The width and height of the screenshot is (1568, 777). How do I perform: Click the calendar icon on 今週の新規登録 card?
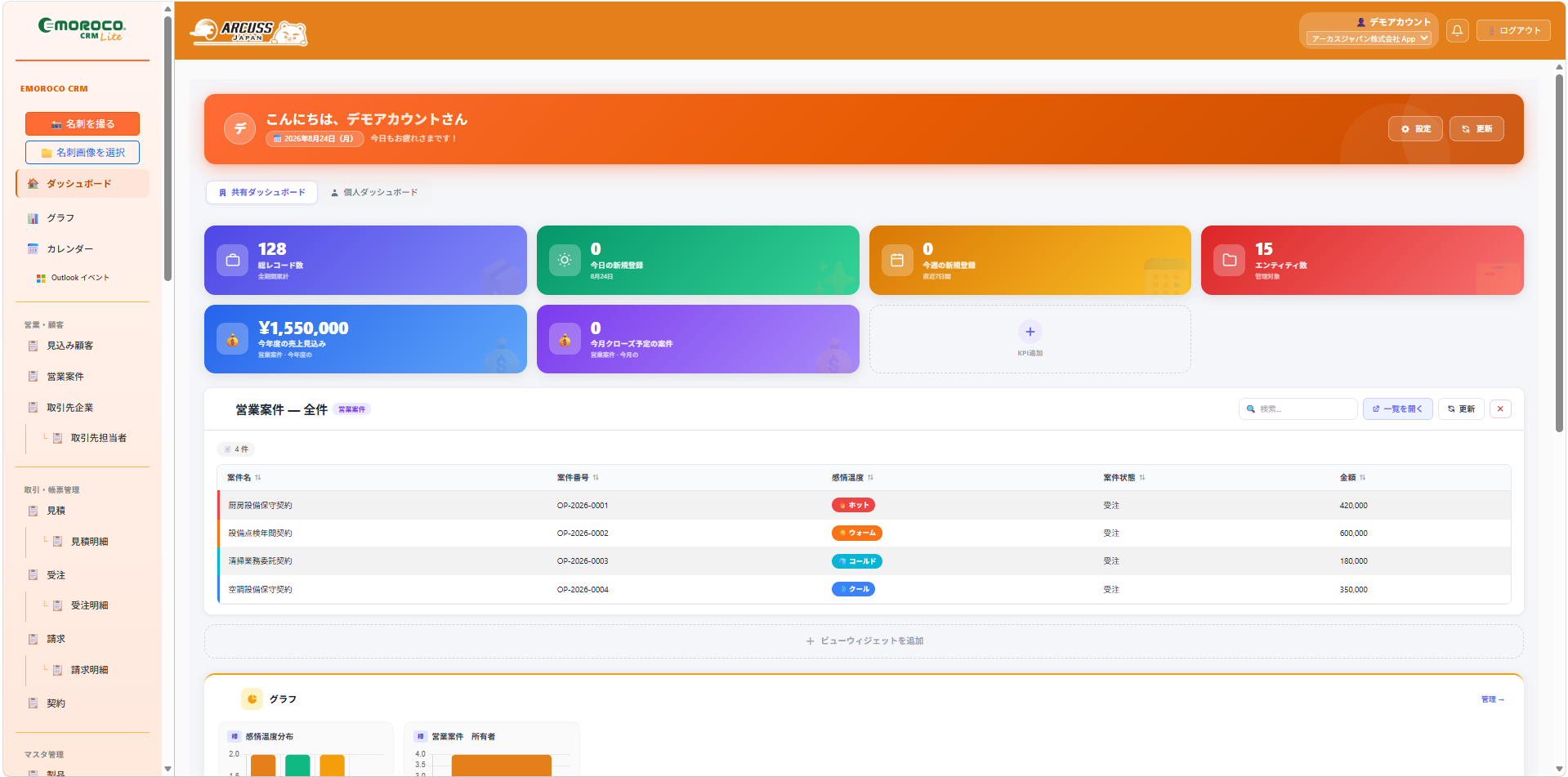pyautogui.click(x=897, y=260)
